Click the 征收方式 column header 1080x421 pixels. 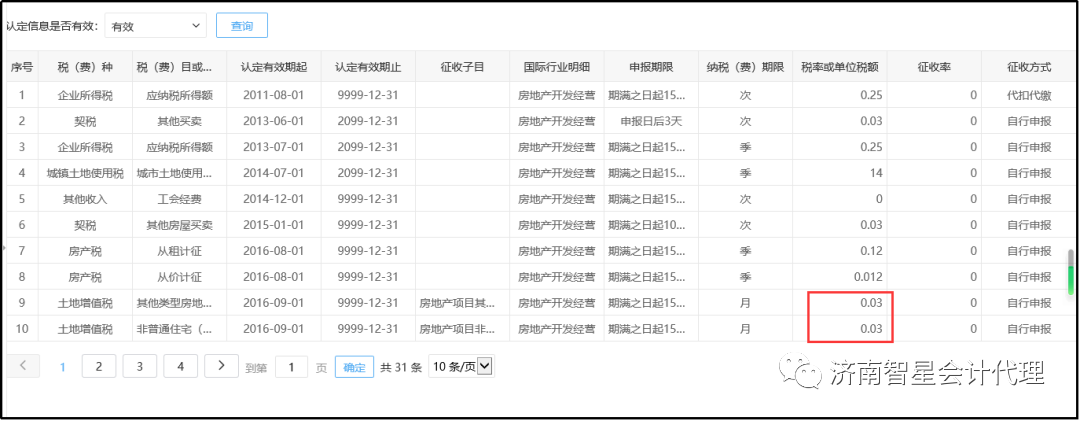1029,67
